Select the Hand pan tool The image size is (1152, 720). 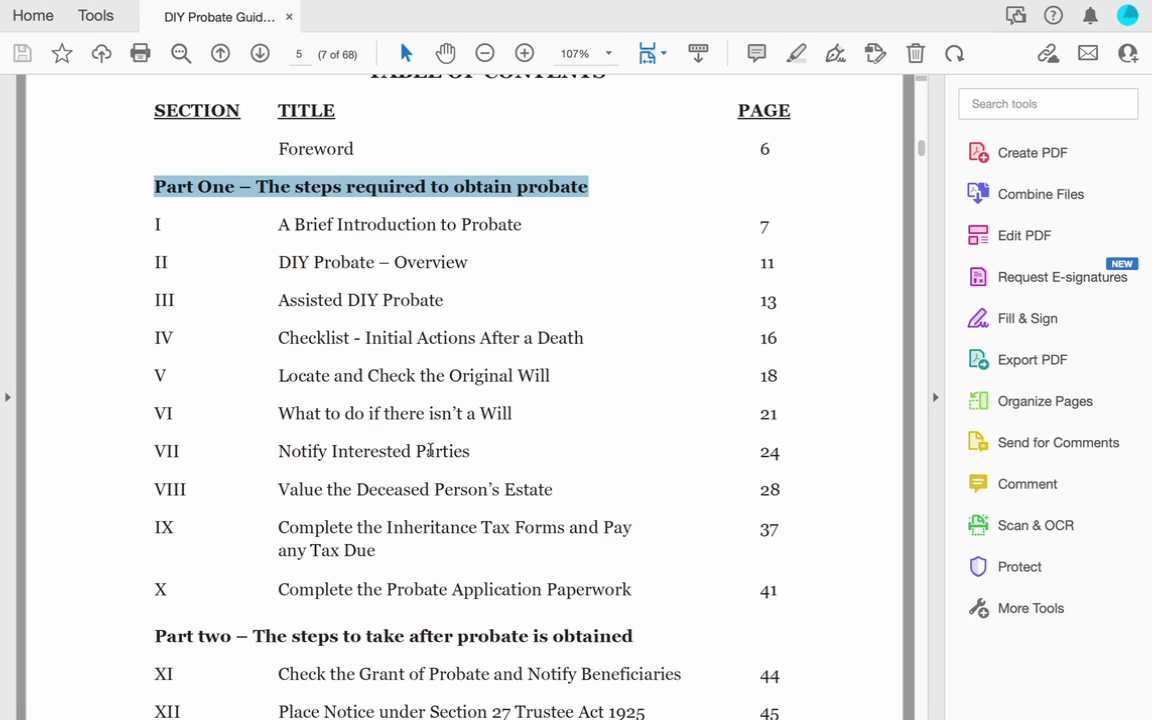[x=445, y=54]
